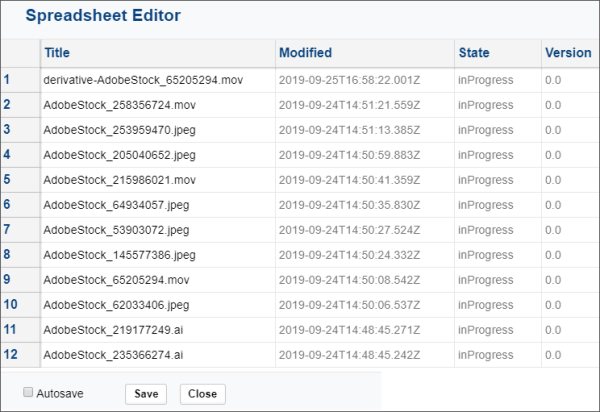This screenshot has height=412, width=600.
Task: Select row header number 9
Action: click(x=20, y=280)
